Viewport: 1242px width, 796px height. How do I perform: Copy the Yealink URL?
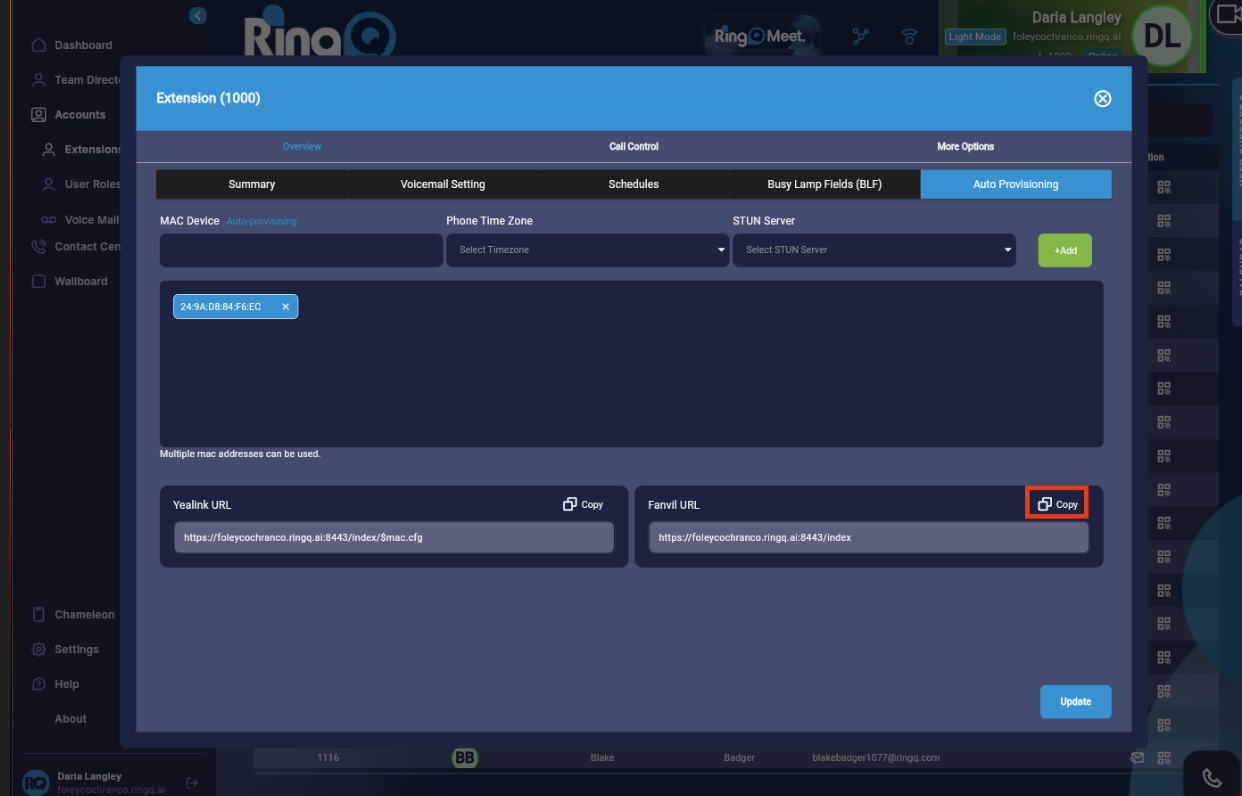click(x=583, y=504)
